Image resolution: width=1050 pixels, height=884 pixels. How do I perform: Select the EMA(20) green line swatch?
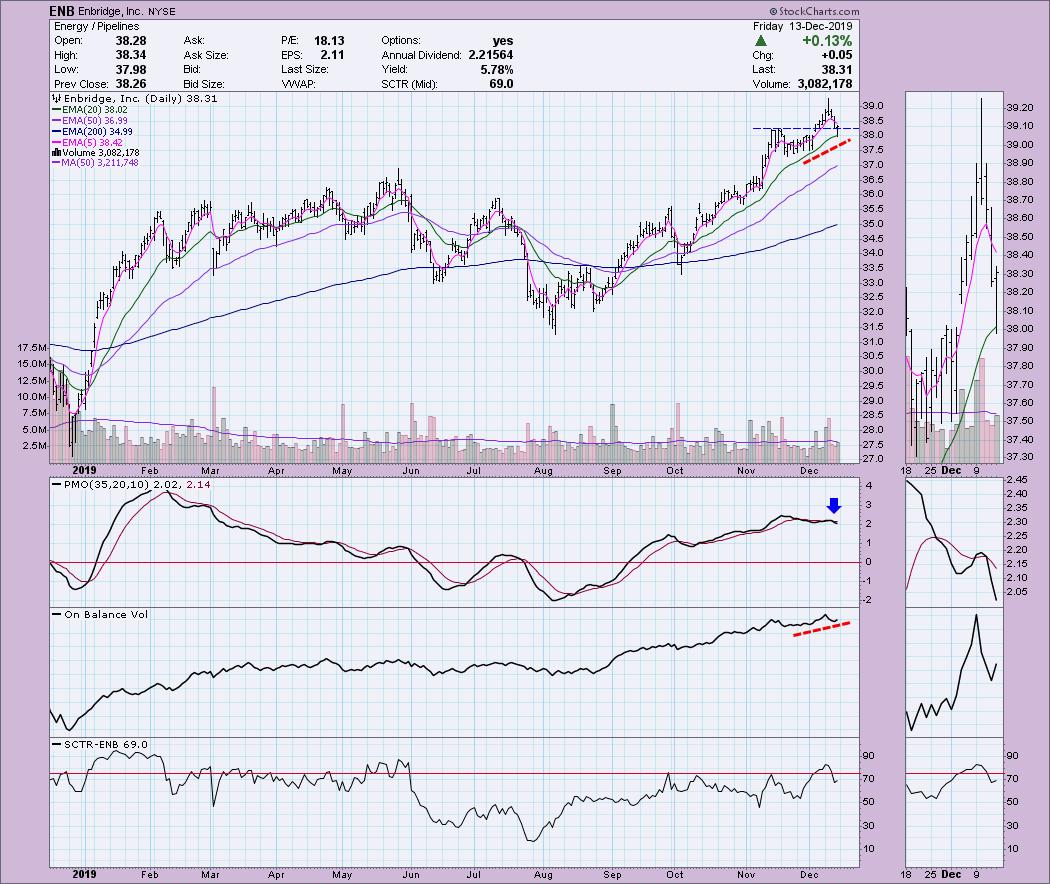(x=56, y=110)
